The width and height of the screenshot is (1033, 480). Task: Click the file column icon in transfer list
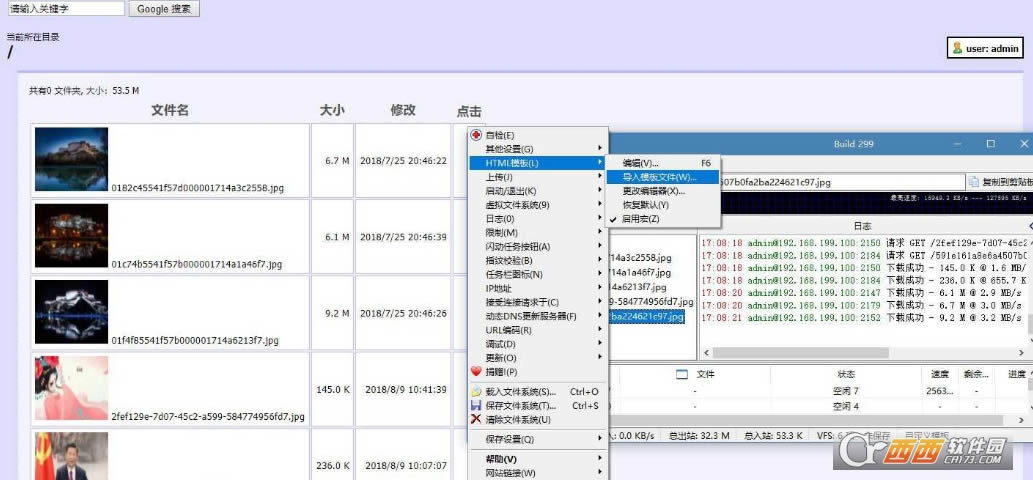[x=682, y=374]
